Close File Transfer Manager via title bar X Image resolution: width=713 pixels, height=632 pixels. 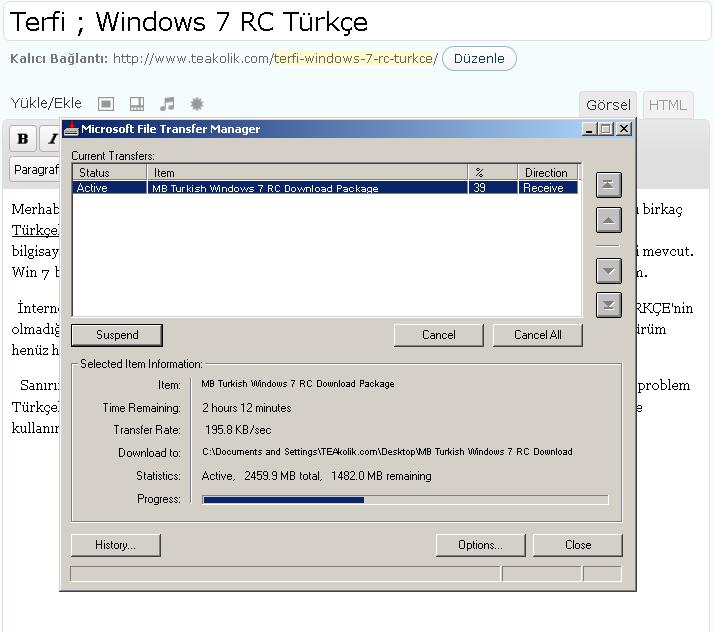[x=624, y=129]
